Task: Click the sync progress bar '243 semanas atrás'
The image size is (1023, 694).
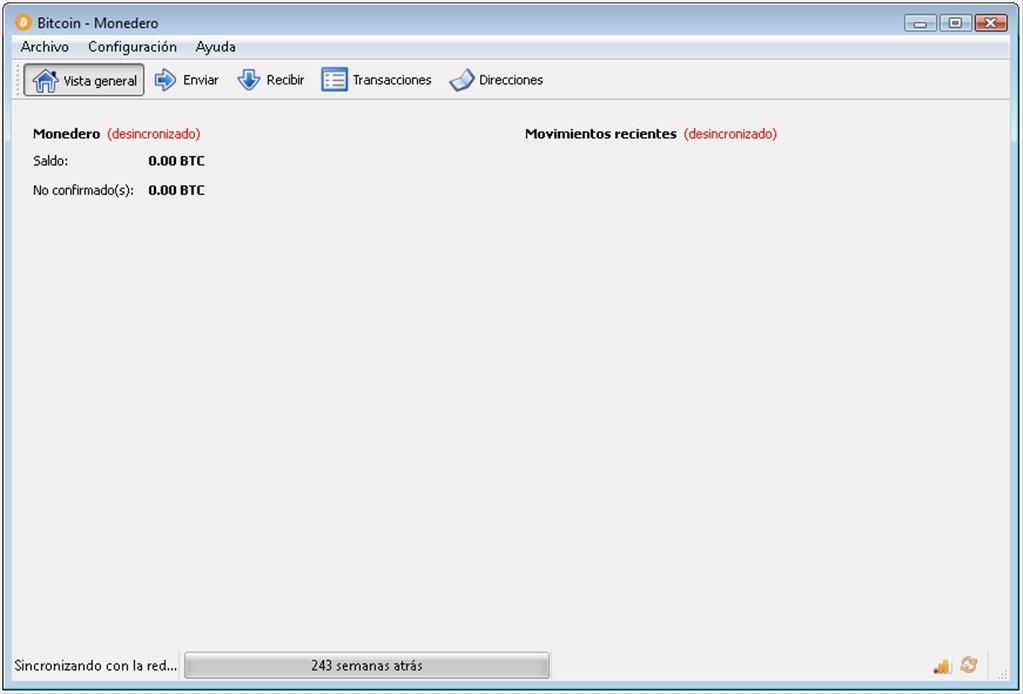Action: (x=367, y=665)
